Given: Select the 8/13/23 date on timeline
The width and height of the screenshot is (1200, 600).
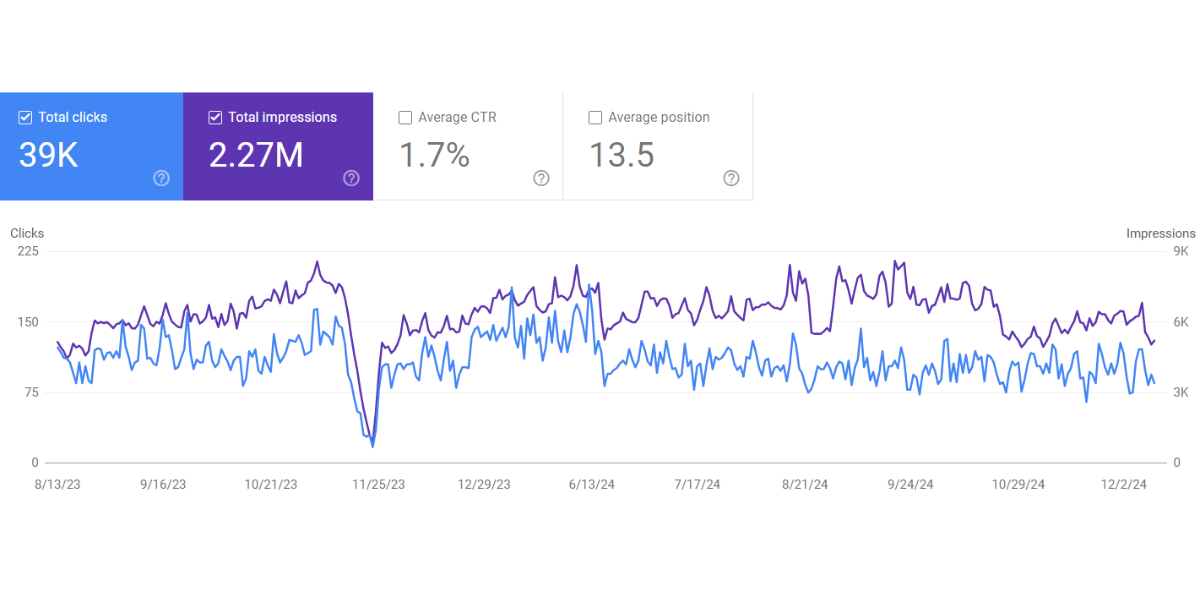Looking at the screenshot, I should (56, 484).
